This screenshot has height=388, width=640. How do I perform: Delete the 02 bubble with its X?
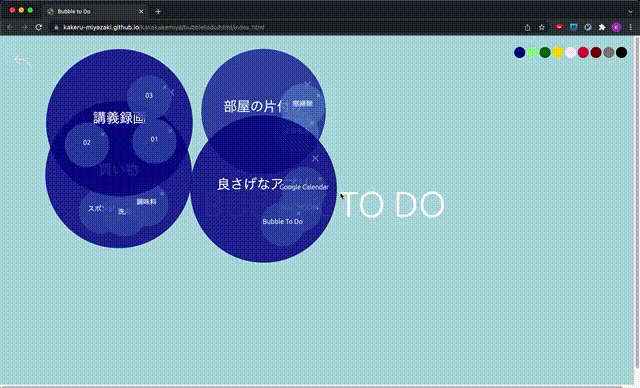coord(103,134)
